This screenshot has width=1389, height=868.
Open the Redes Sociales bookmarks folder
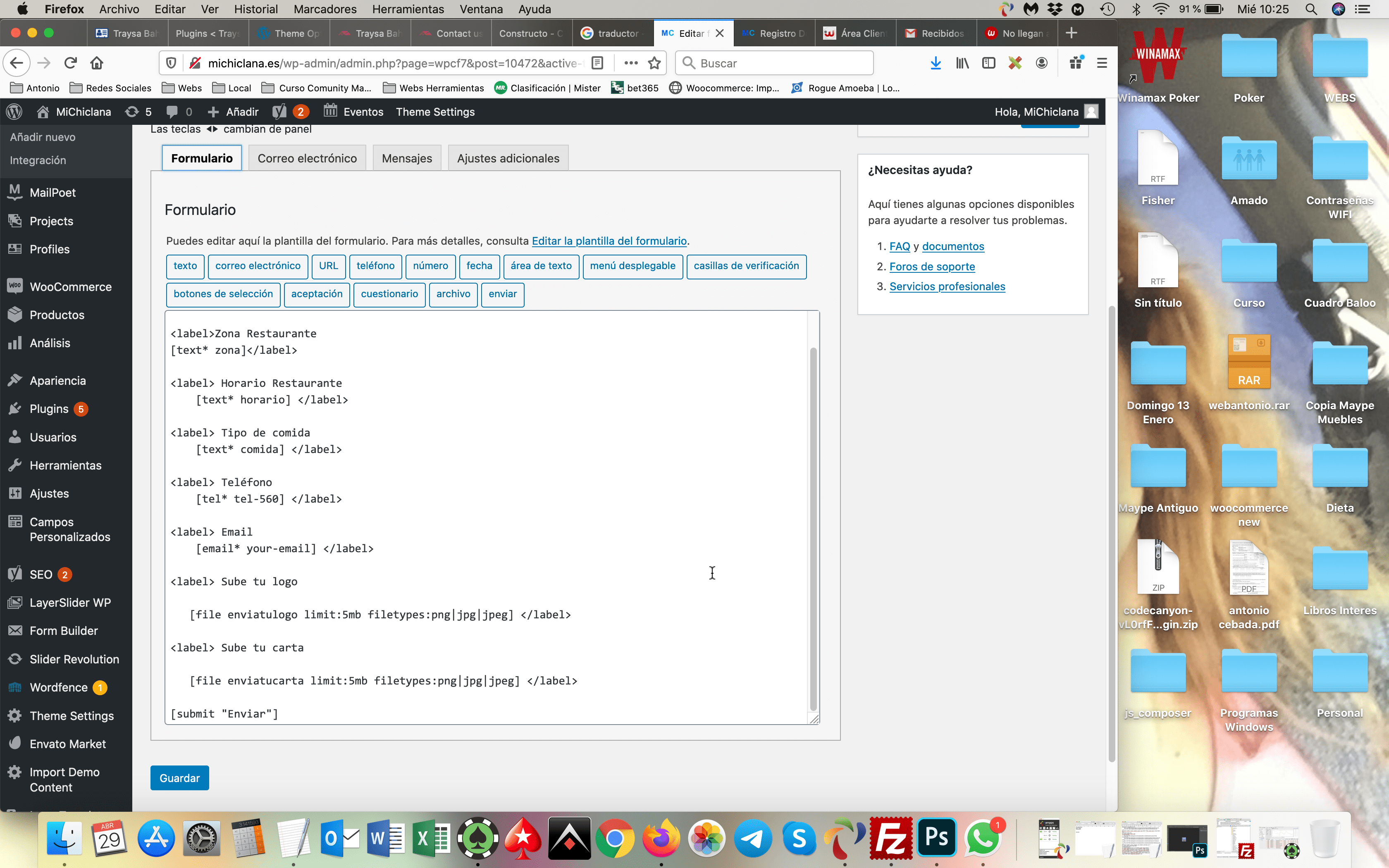(x=110, y=88)
